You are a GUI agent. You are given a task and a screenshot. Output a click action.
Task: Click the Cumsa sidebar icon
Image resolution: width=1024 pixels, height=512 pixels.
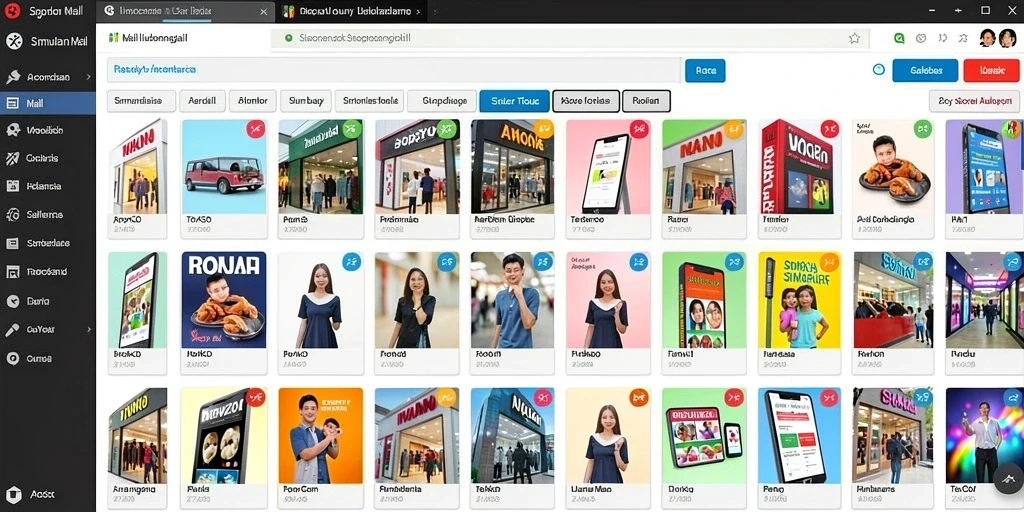tap(12, 358)
